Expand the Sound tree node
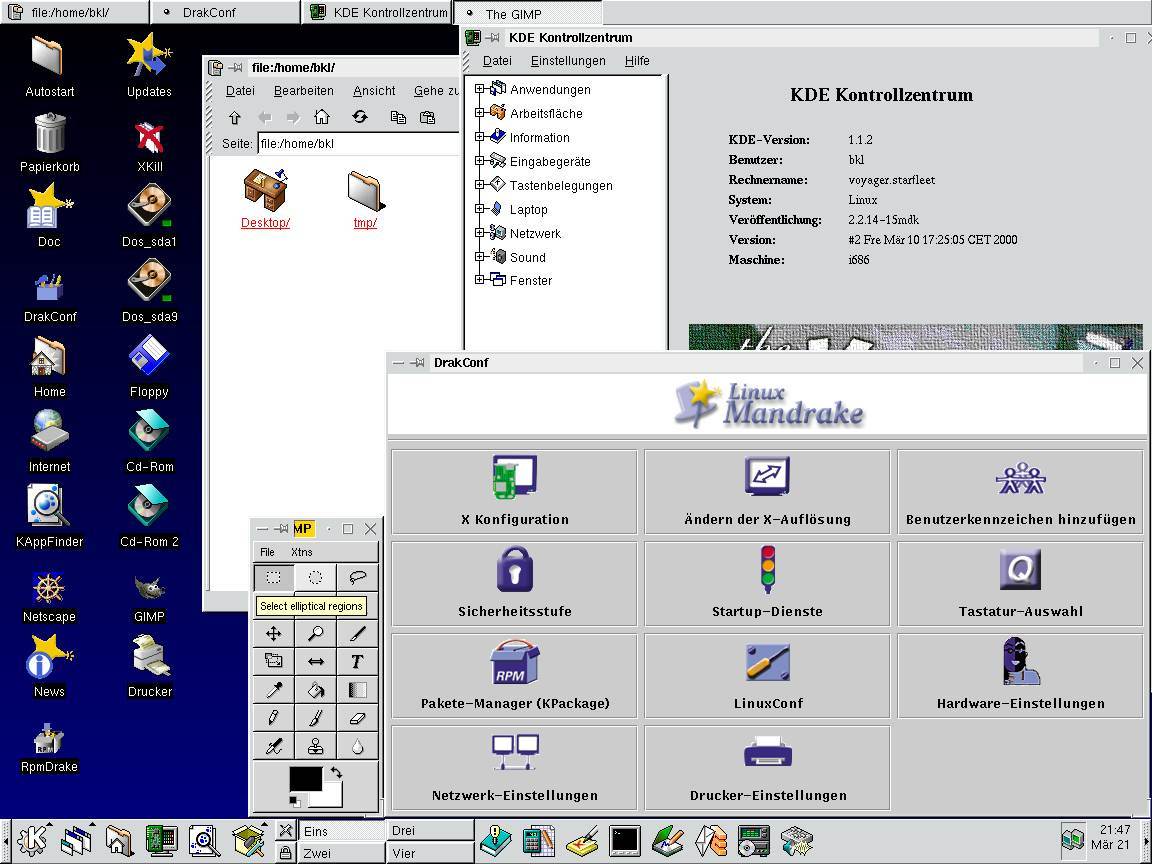Image resolution: width=1152 pixels, height=864 pixels. click(480, 256)
